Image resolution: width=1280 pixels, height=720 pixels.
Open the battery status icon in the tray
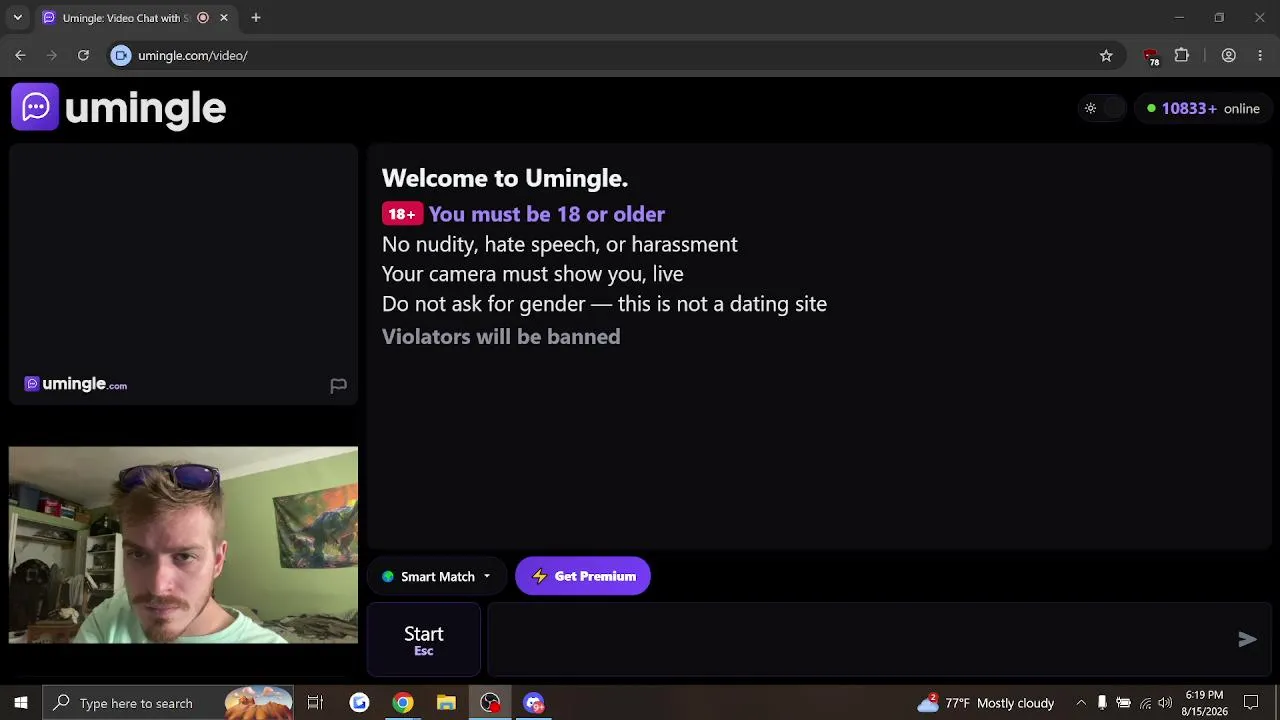[x=1123, y=703]
